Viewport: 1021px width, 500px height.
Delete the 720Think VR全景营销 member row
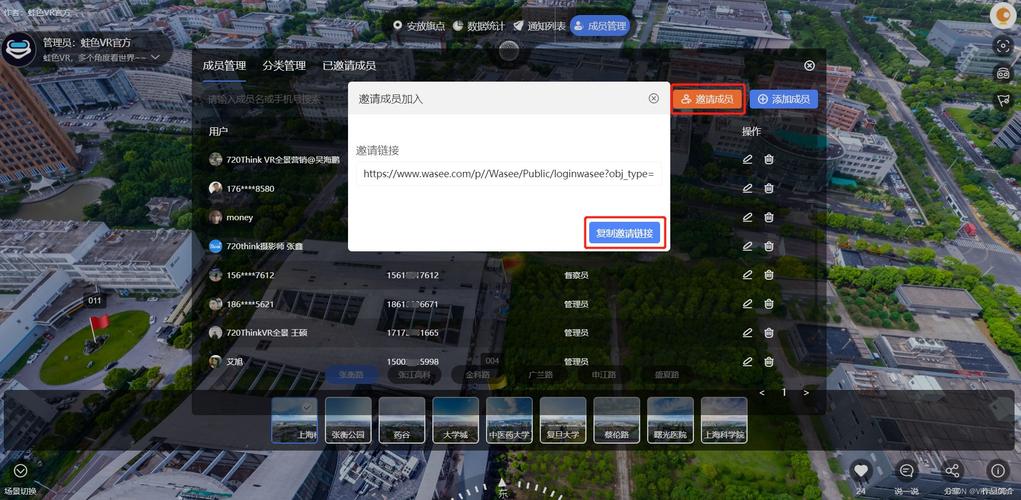pos(769,160)
